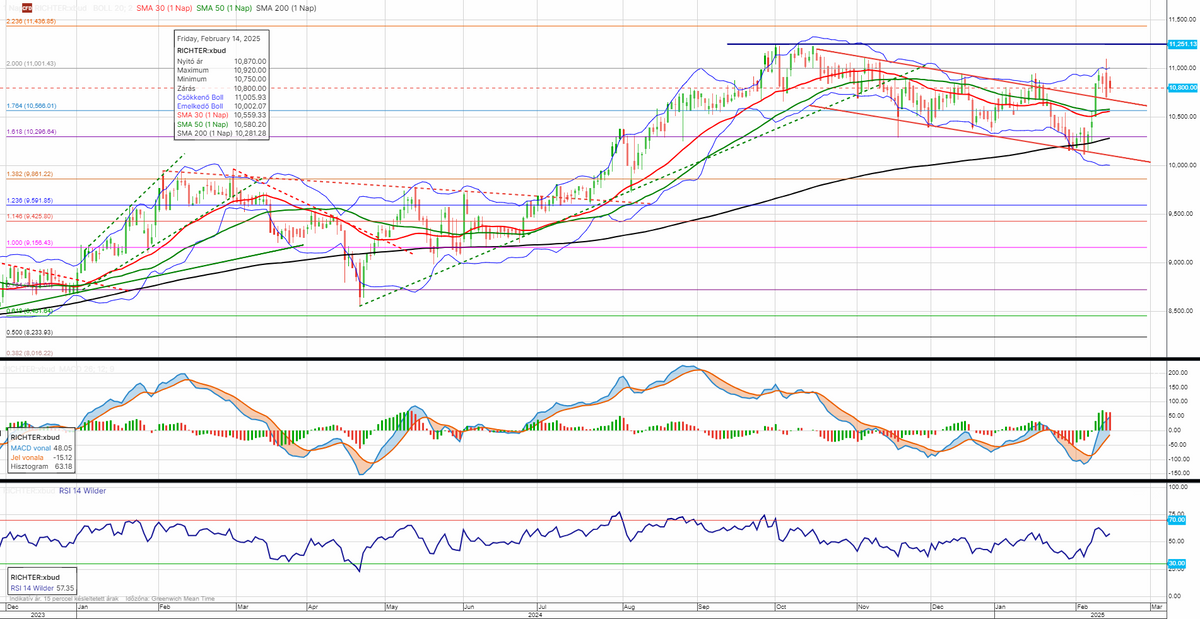Click the 11,500.00 price axis label

(x=1183, y=19)
